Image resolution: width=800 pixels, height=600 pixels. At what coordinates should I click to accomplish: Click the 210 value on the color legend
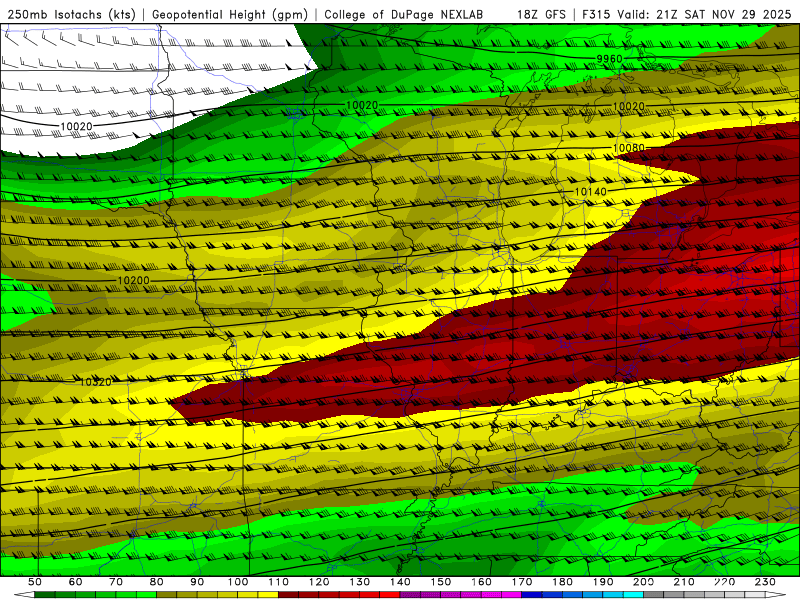tap(684, 582)
